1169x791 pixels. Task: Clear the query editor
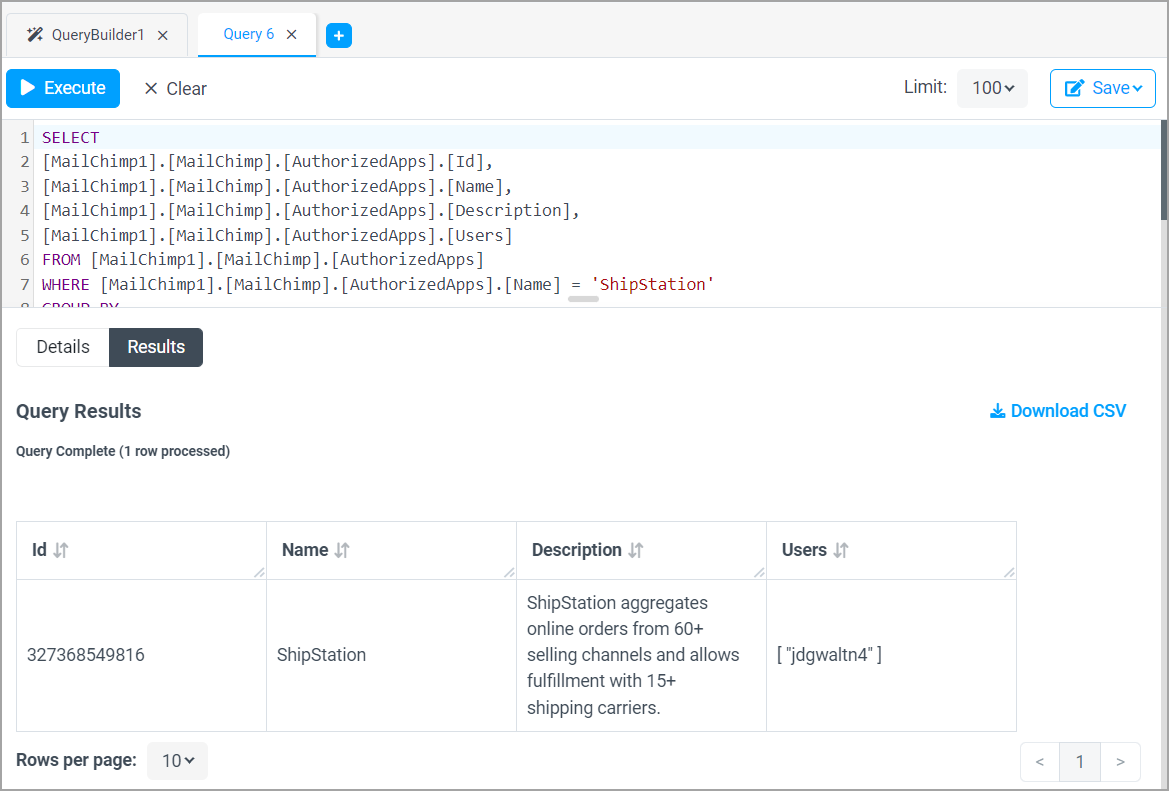[x=174, y=88]
